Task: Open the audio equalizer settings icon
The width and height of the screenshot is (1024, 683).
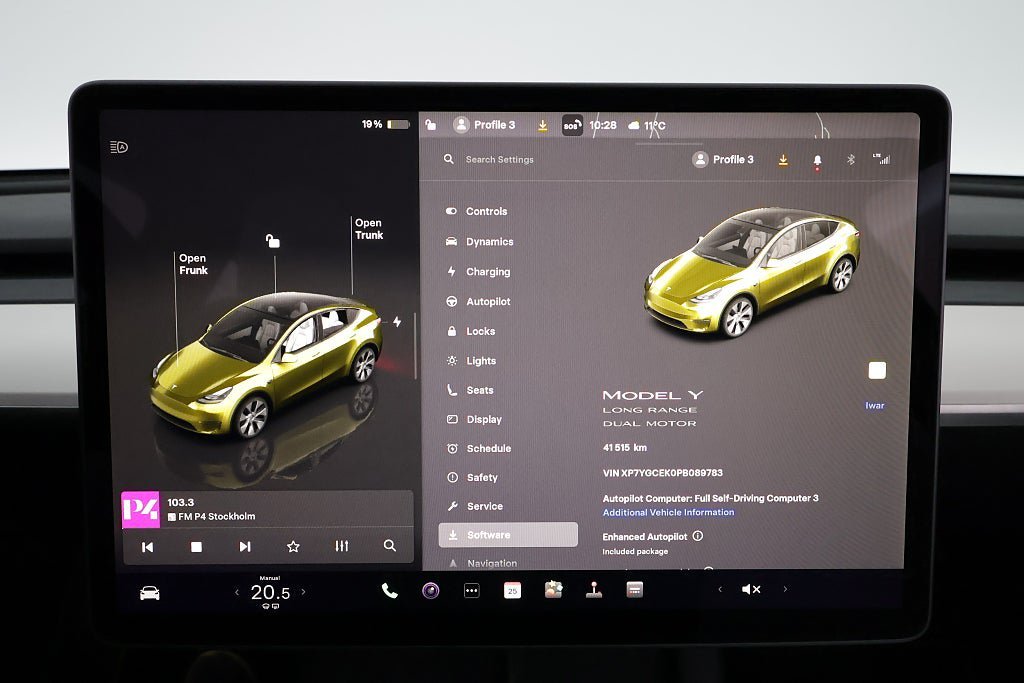Action: [x=342, y=546]
